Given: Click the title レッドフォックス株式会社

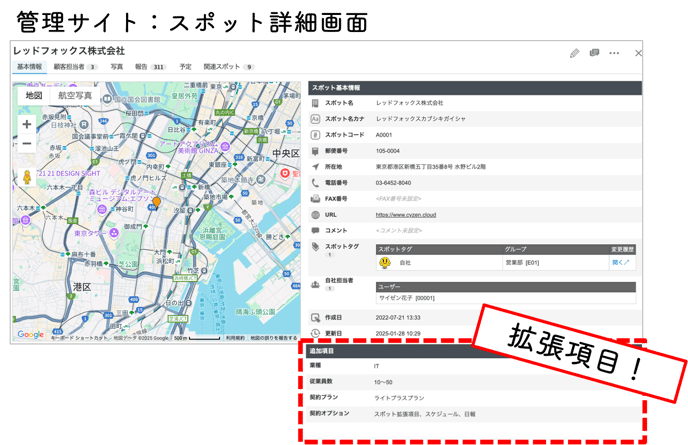Looking at the screenshot, I should (x=69, y=51).
